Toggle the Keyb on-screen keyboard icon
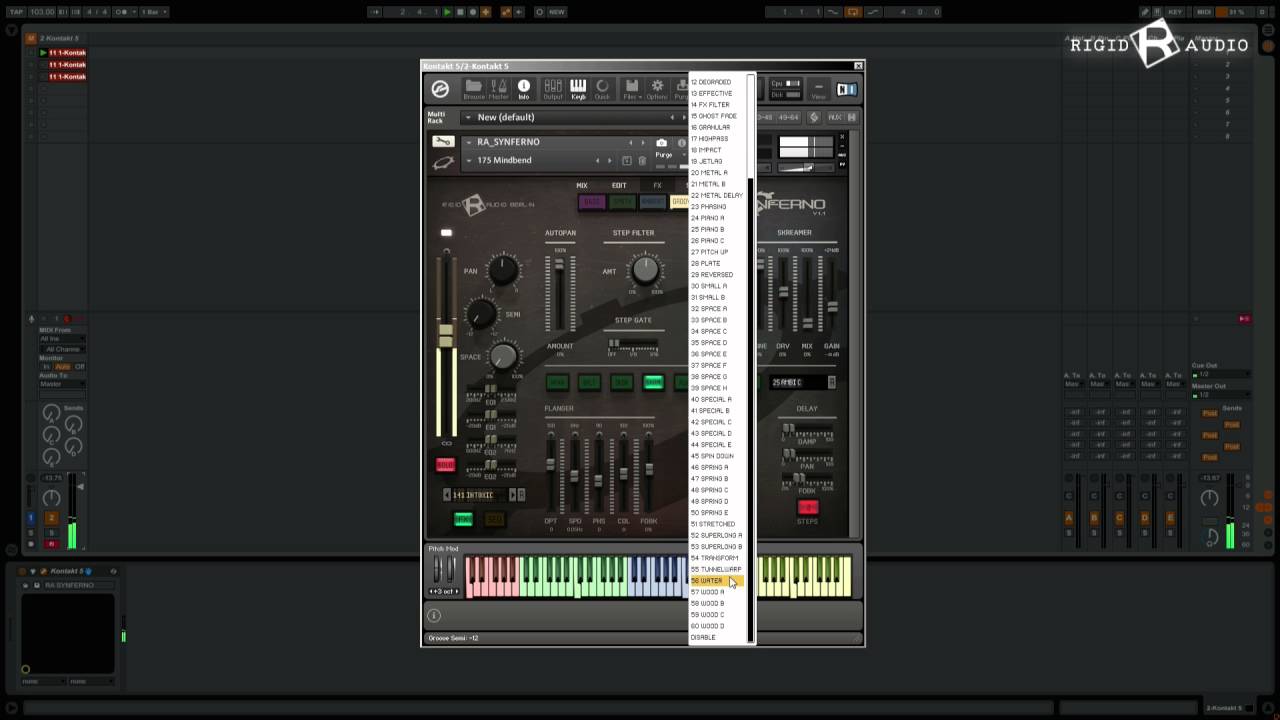This screenshot has height=720, width=1280. coord(578,89)
